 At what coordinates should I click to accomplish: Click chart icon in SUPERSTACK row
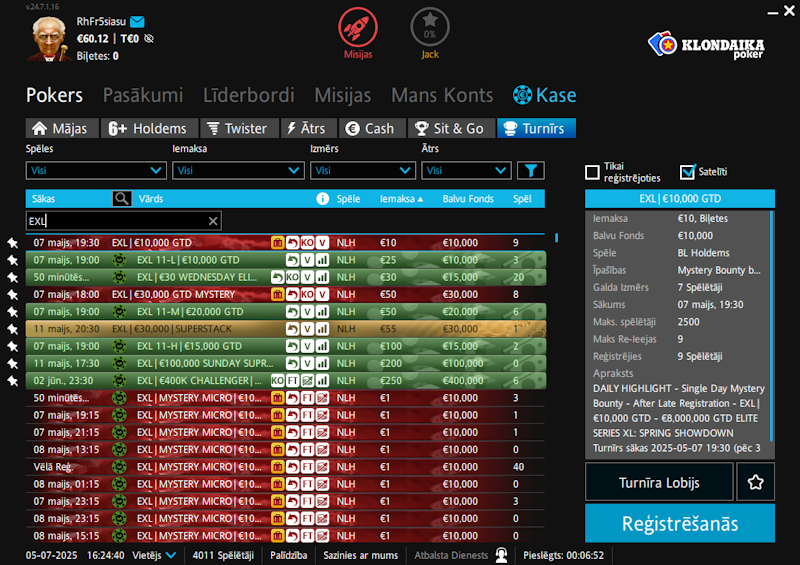(x=322, y=329)
